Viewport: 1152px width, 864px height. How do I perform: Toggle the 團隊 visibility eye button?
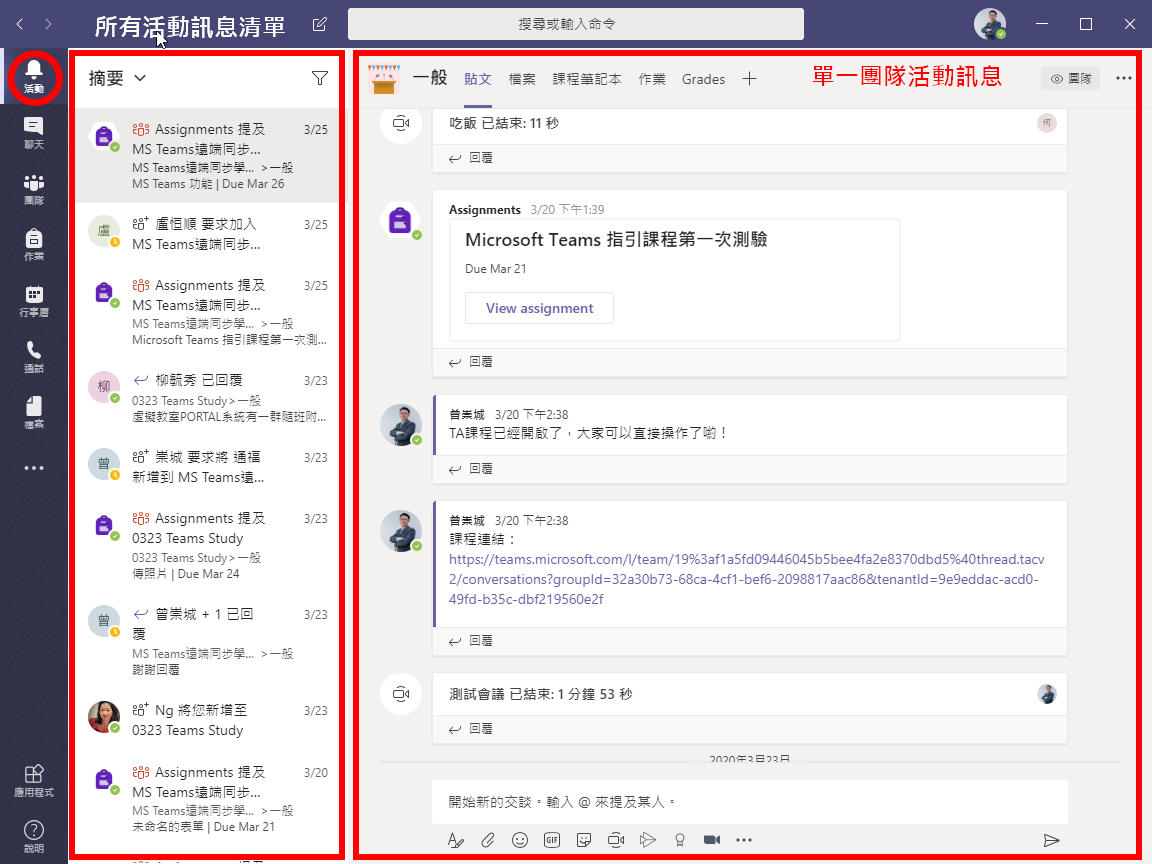tap(1070, 78)
